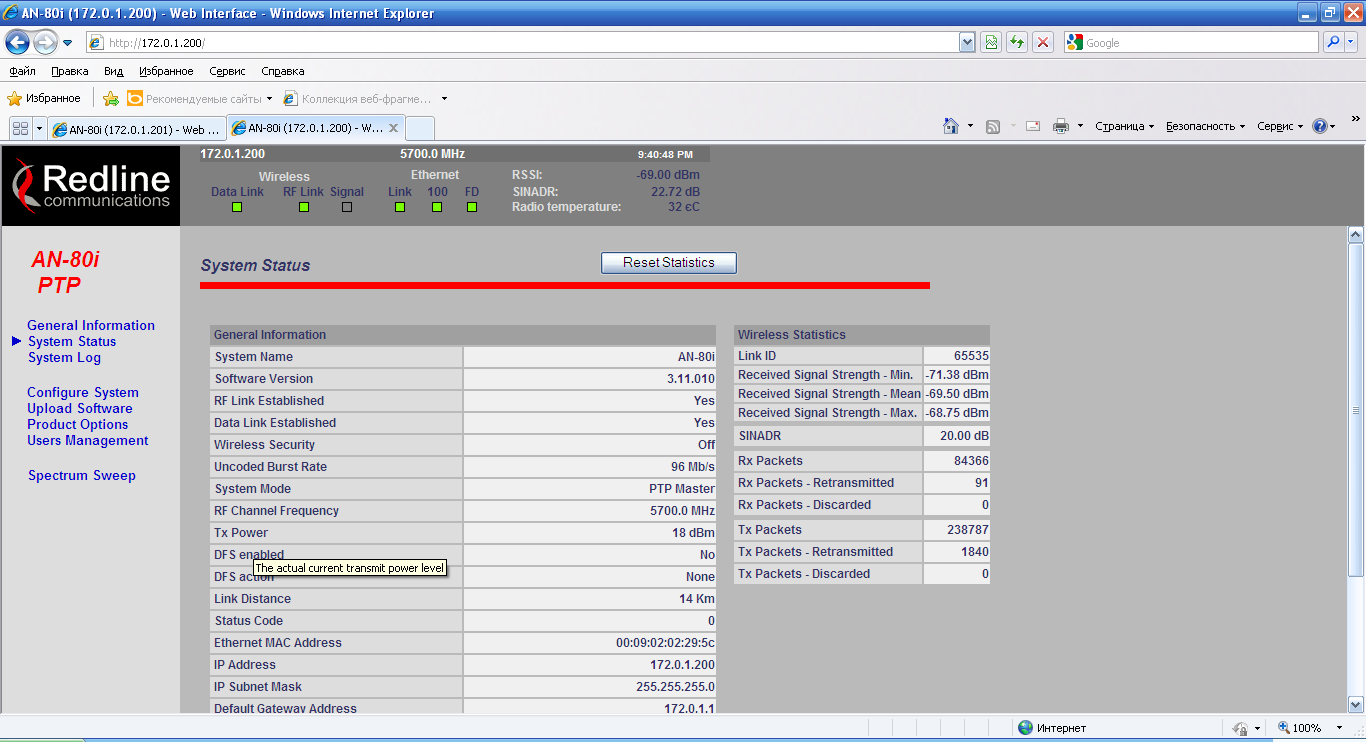Image resolution: width=1366 pixels, height=742 pixels.
Task: Expand the Коллекция веб-фрагментов dropdown arrow
Action: pos(444,99)
